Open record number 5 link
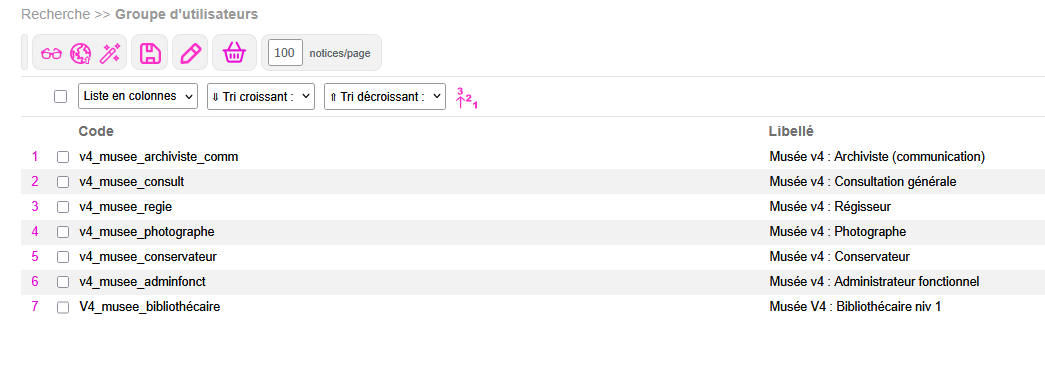The height and width of the screenshot is (366, 1045). (x=35, y=257)
